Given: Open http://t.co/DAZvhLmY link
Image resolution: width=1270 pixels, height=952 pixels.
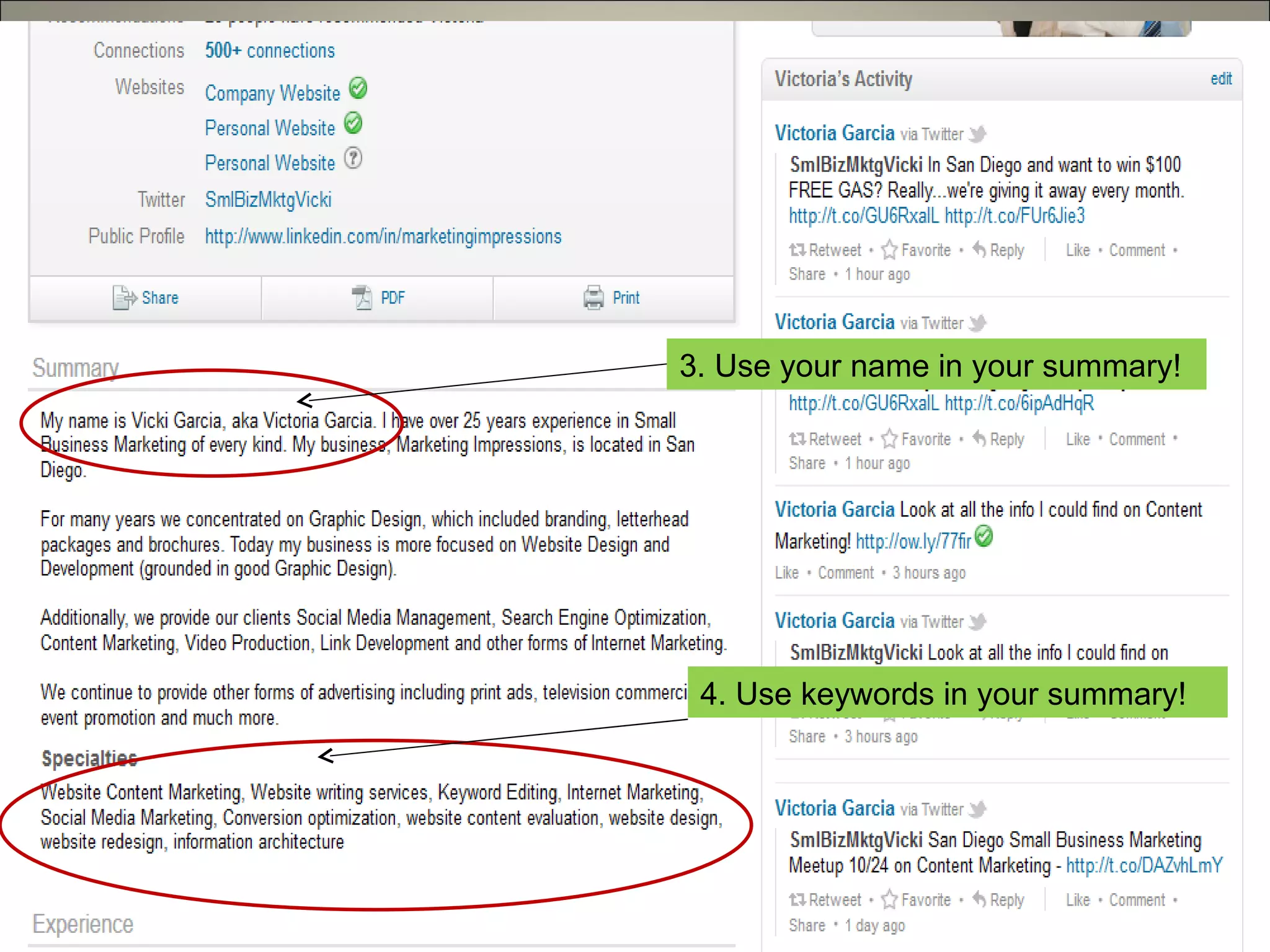Looking at the screenshot, I should click(1144, 865).
